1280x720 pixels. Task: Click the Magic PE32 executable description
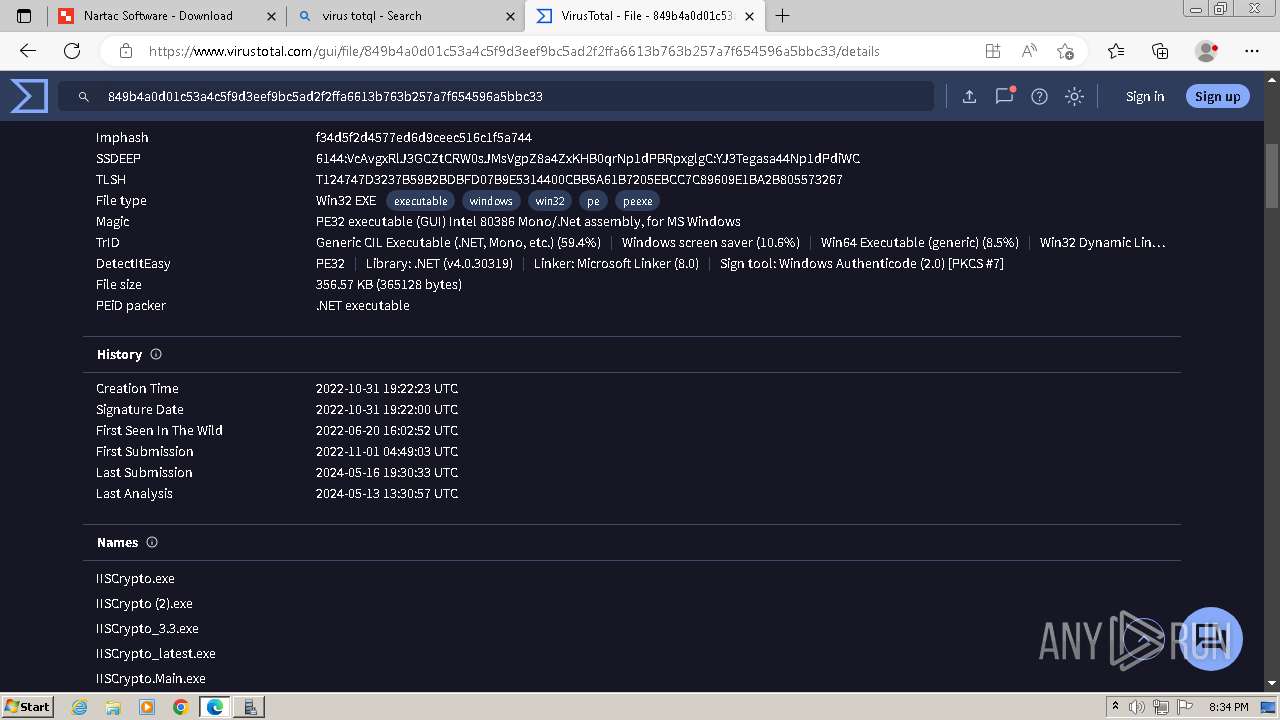click(x=528, y=222)
